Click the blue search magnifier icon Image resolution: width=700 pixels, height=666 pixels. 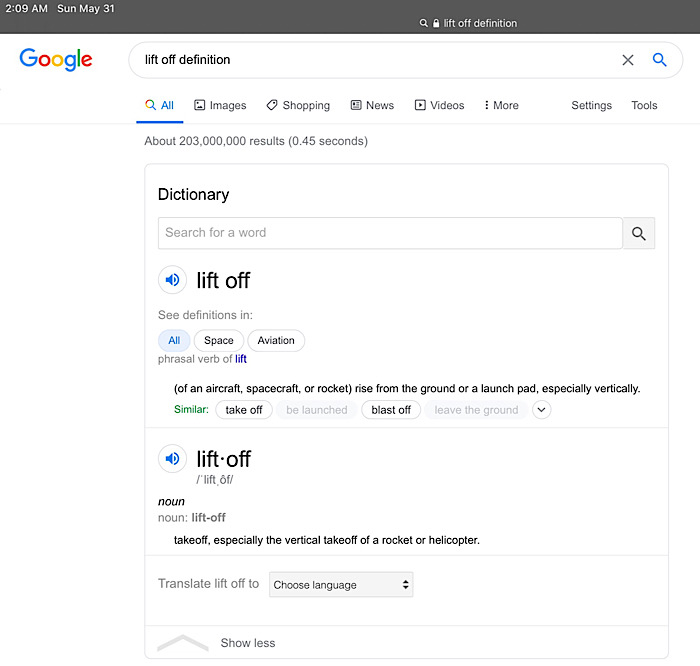(660, 60)
